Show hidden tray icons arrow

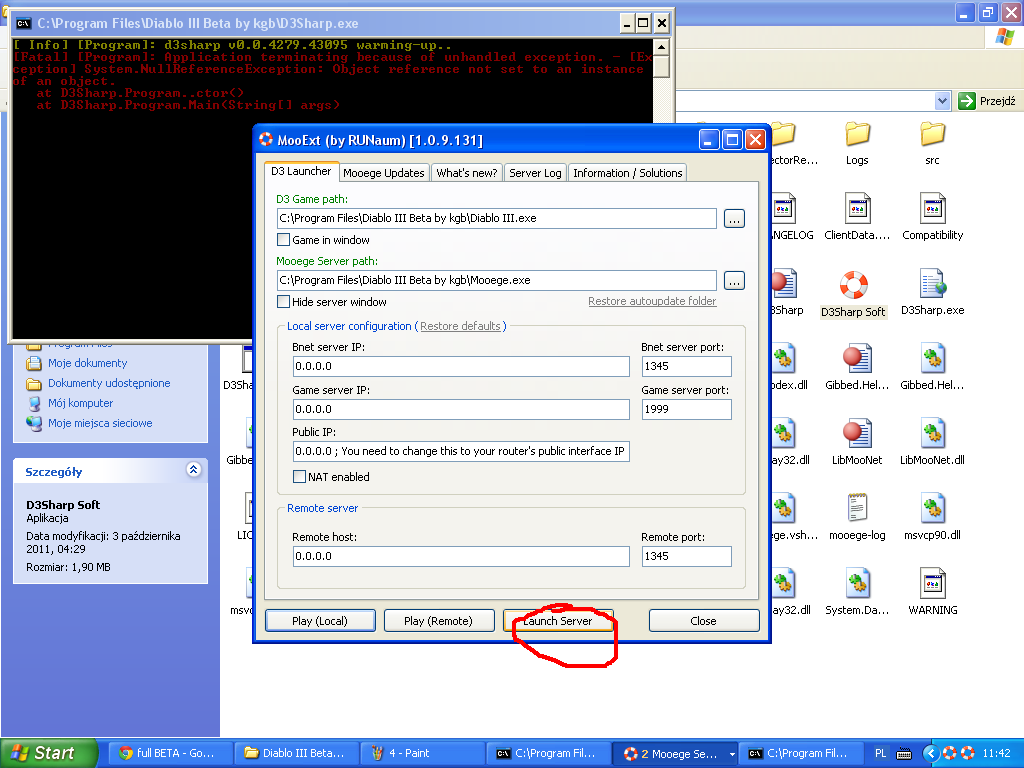click(931, 753)
